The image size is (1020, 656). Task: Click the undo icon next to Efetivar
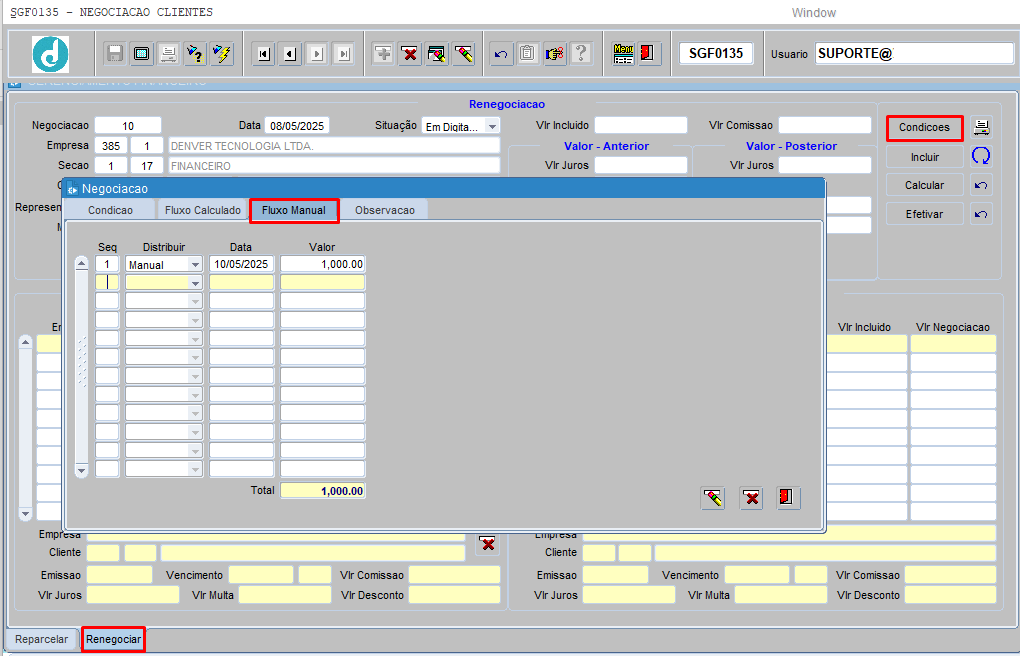981,213
